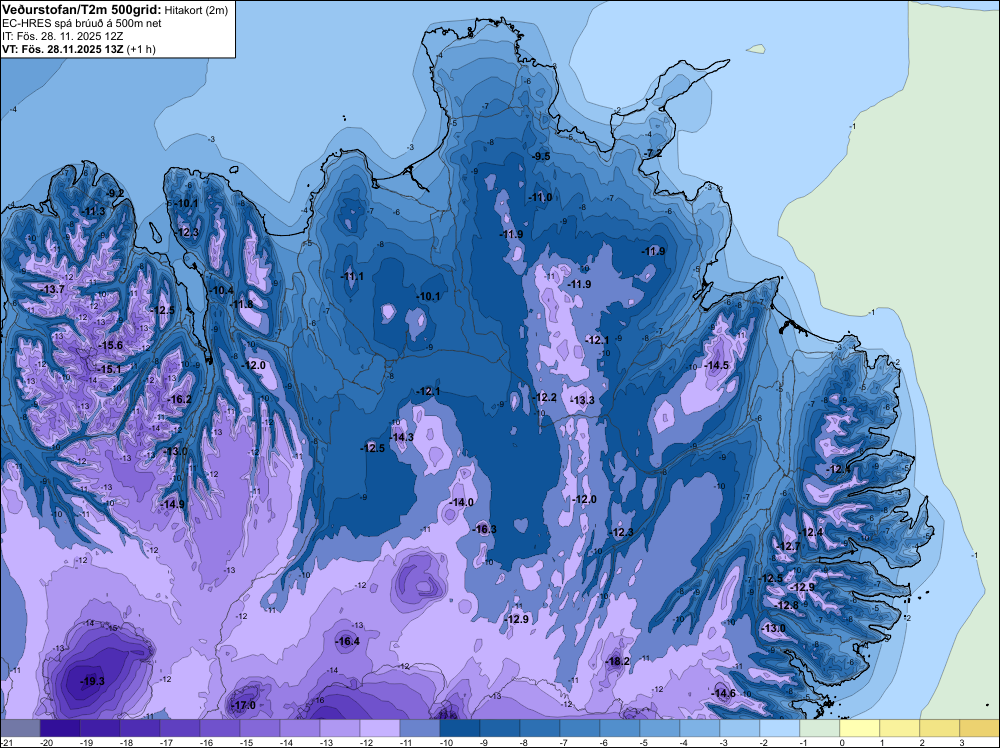Select the -16.4 temperature label

(348, 642)
